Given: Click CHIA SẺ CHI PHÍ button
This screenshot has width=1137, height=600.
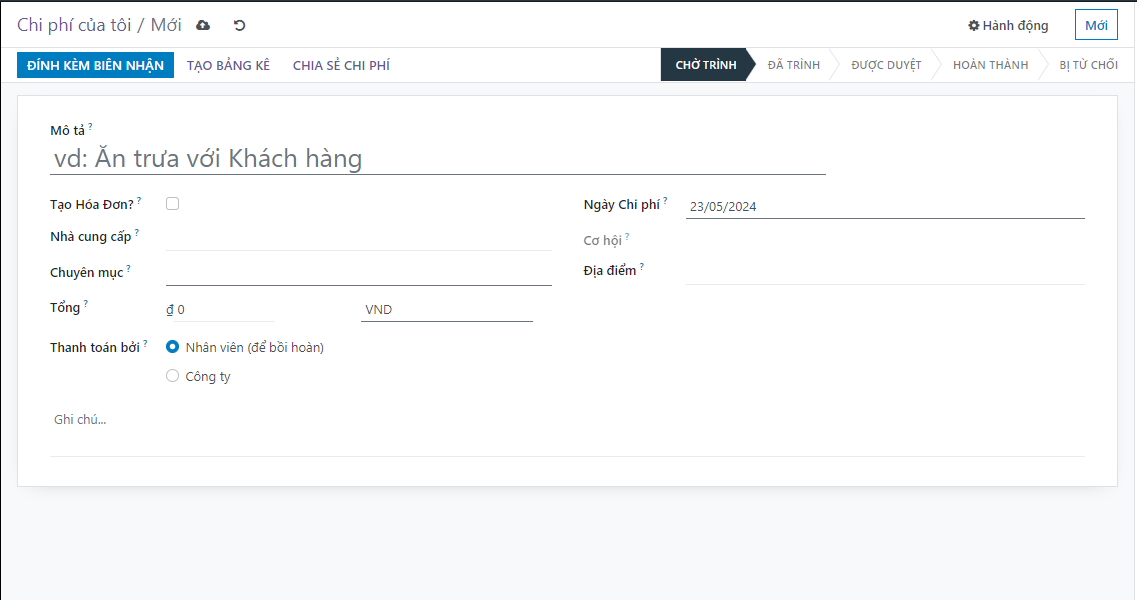Looking at the screenshot, I should 342,65.
